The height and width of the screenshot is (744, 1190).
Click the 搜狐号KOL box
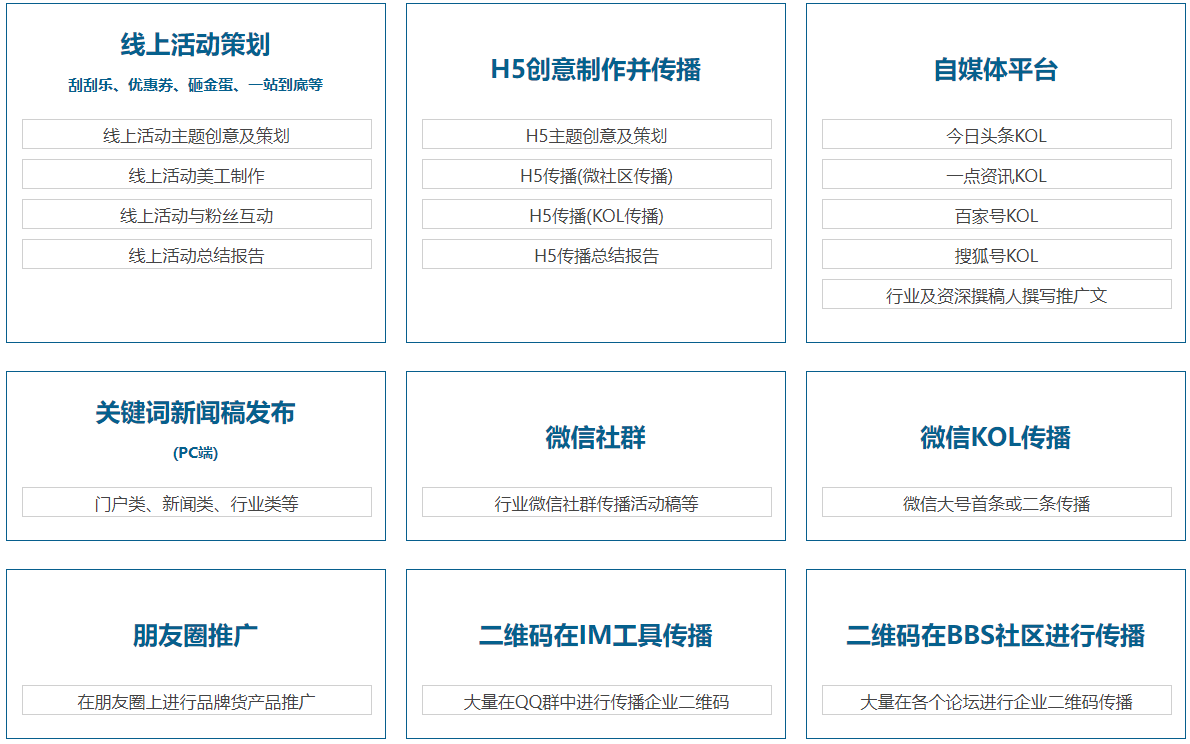click(x=996, y=255)
